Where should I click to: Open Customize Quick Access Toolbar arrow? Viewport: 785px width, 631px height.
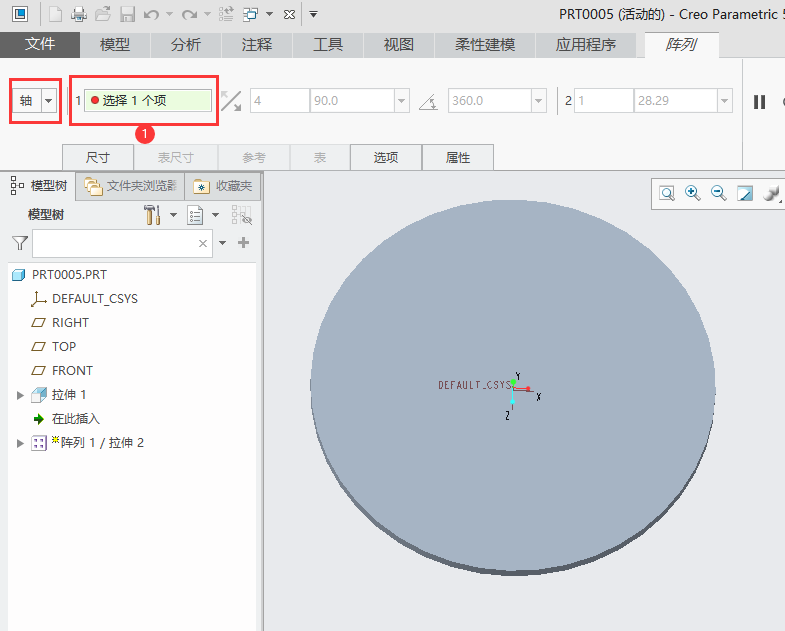point(313,14)
